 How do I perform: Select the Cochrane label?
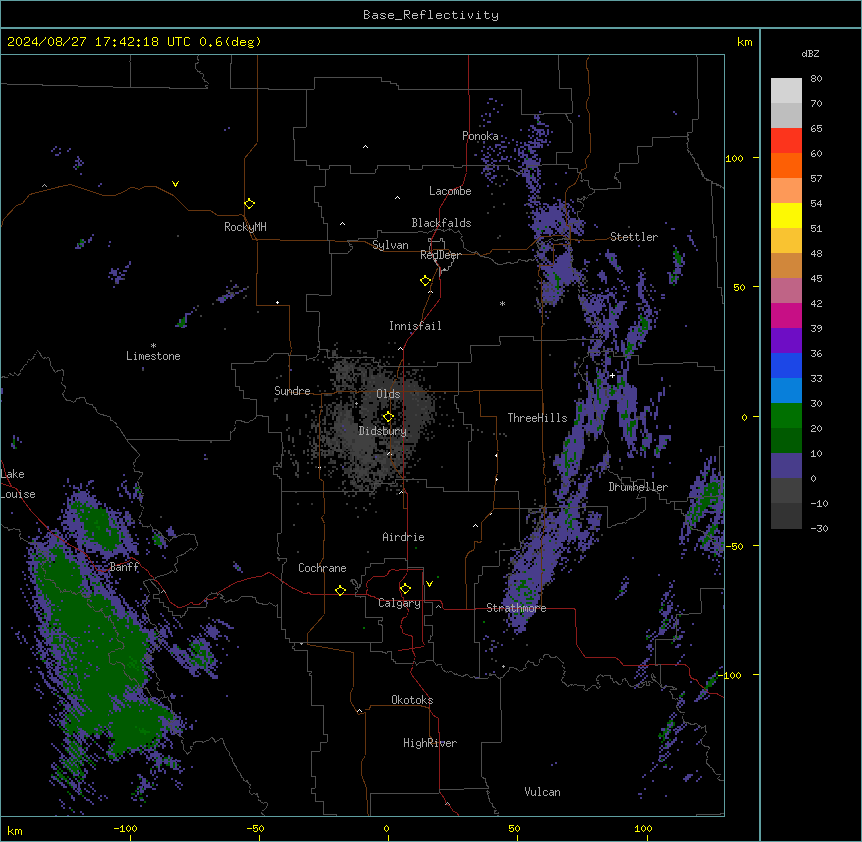(x=322, y=568)
